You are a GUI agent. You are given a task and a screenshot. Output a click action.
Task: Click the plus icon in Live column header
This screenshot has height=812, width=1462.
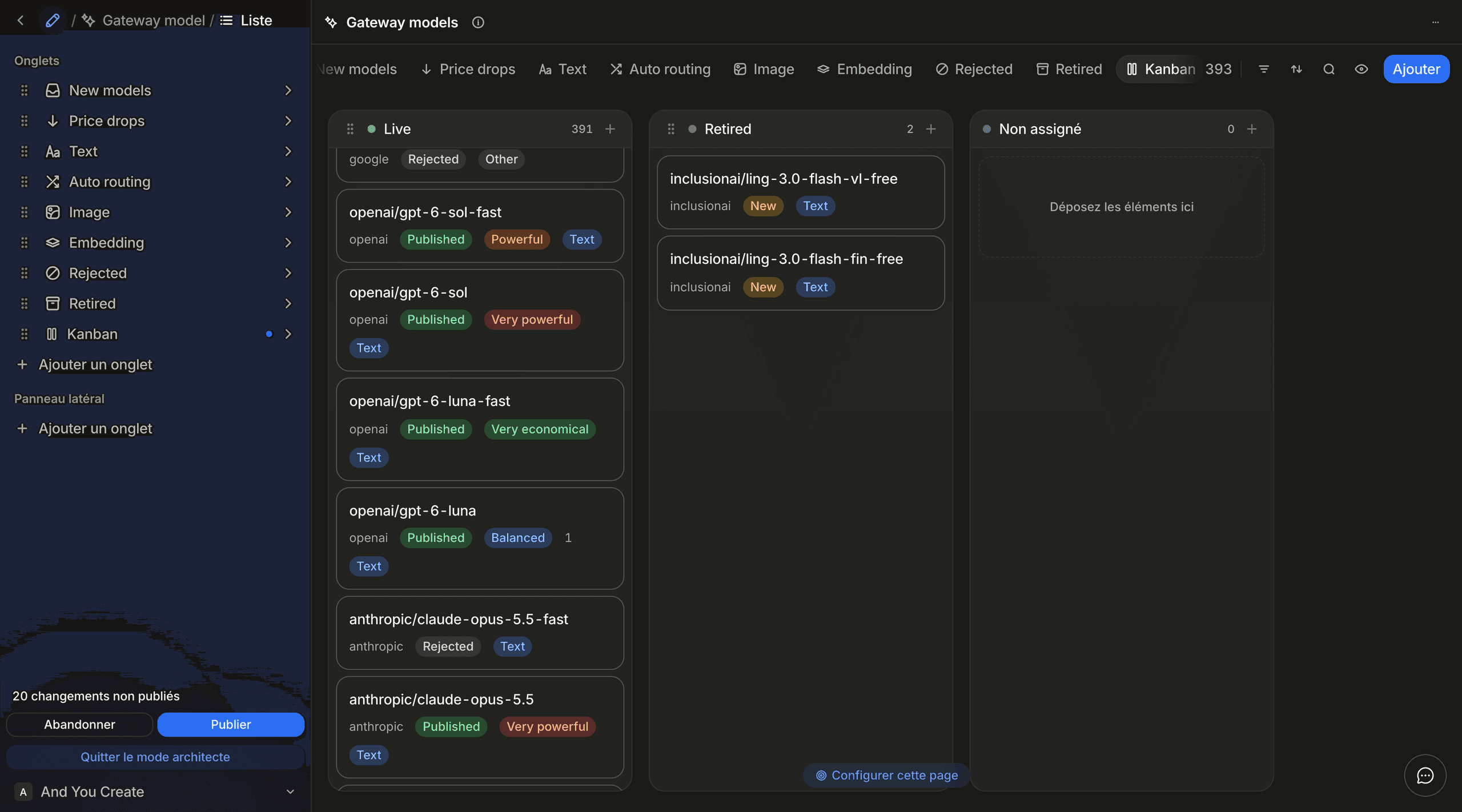pyautogui.click(x=610, y=129)
